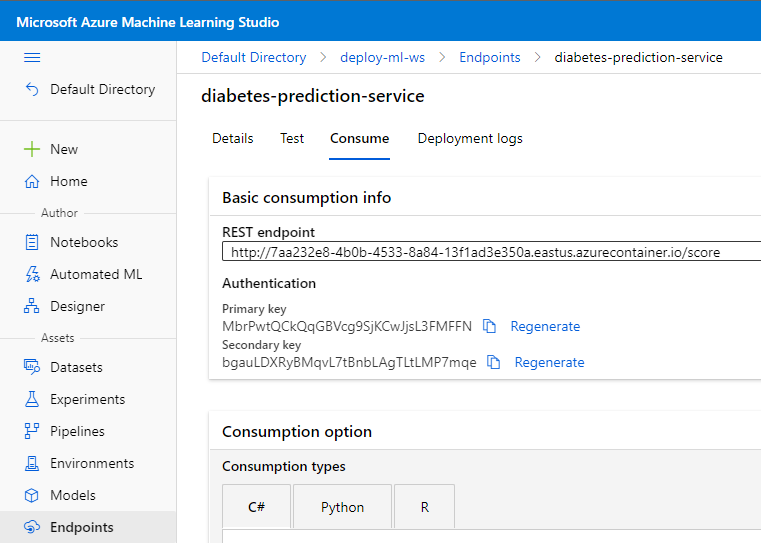Open the Deployment logs tab
761x543 pixels.
coord(470,138)
